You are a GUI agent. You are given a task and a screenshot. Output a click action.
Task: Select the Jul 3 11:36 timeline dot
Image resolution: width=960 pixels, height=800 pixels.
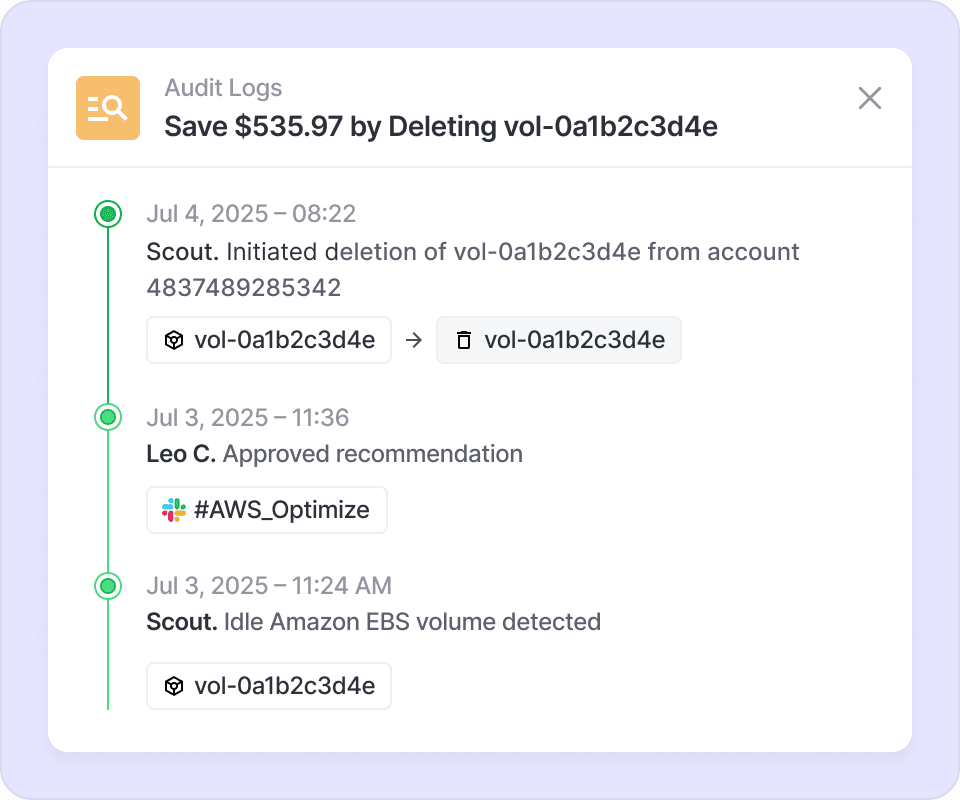click(108, 417)
